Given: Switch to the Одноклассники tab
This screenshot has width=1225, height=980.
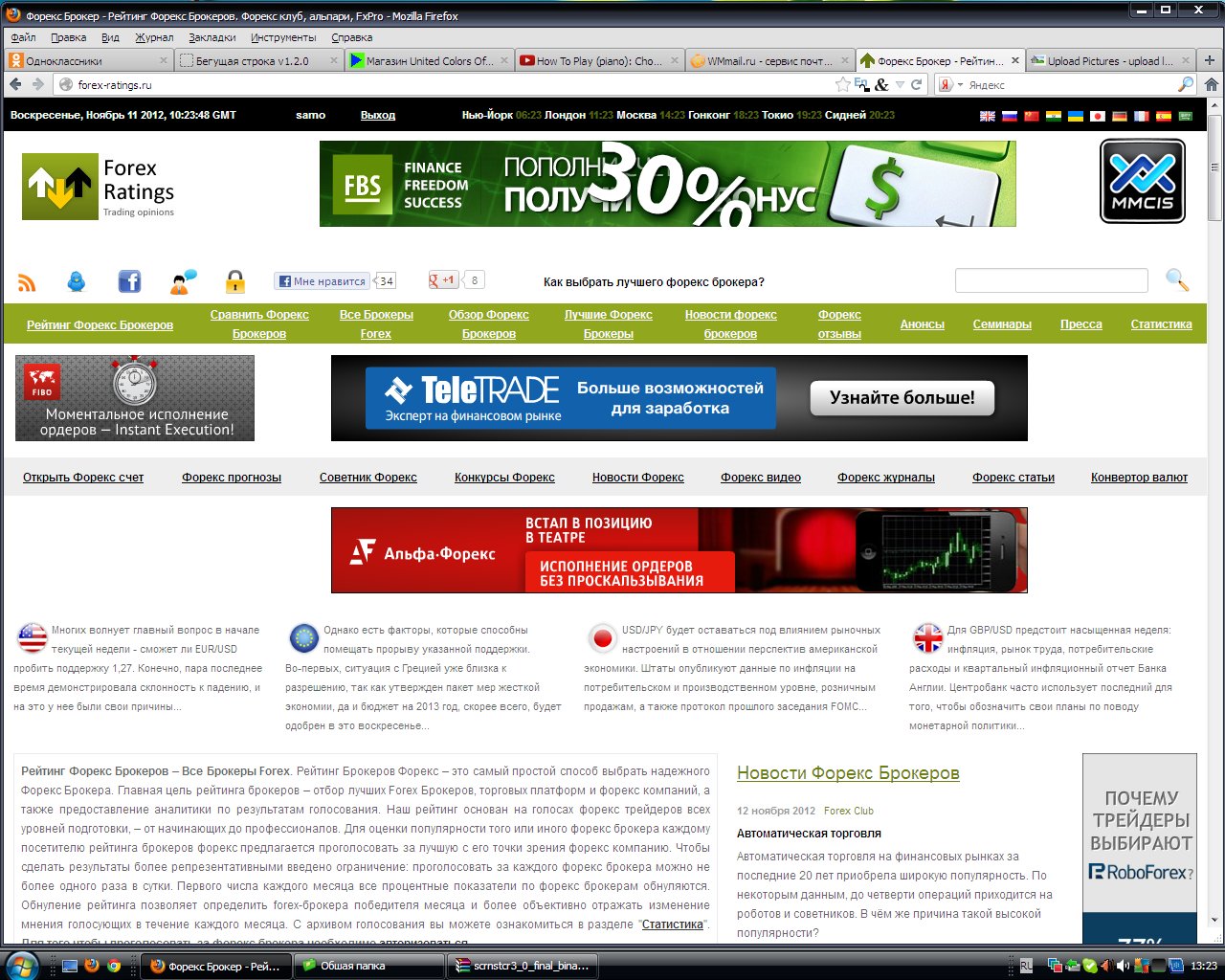Looking at the screenshot, I should (88, 60).
